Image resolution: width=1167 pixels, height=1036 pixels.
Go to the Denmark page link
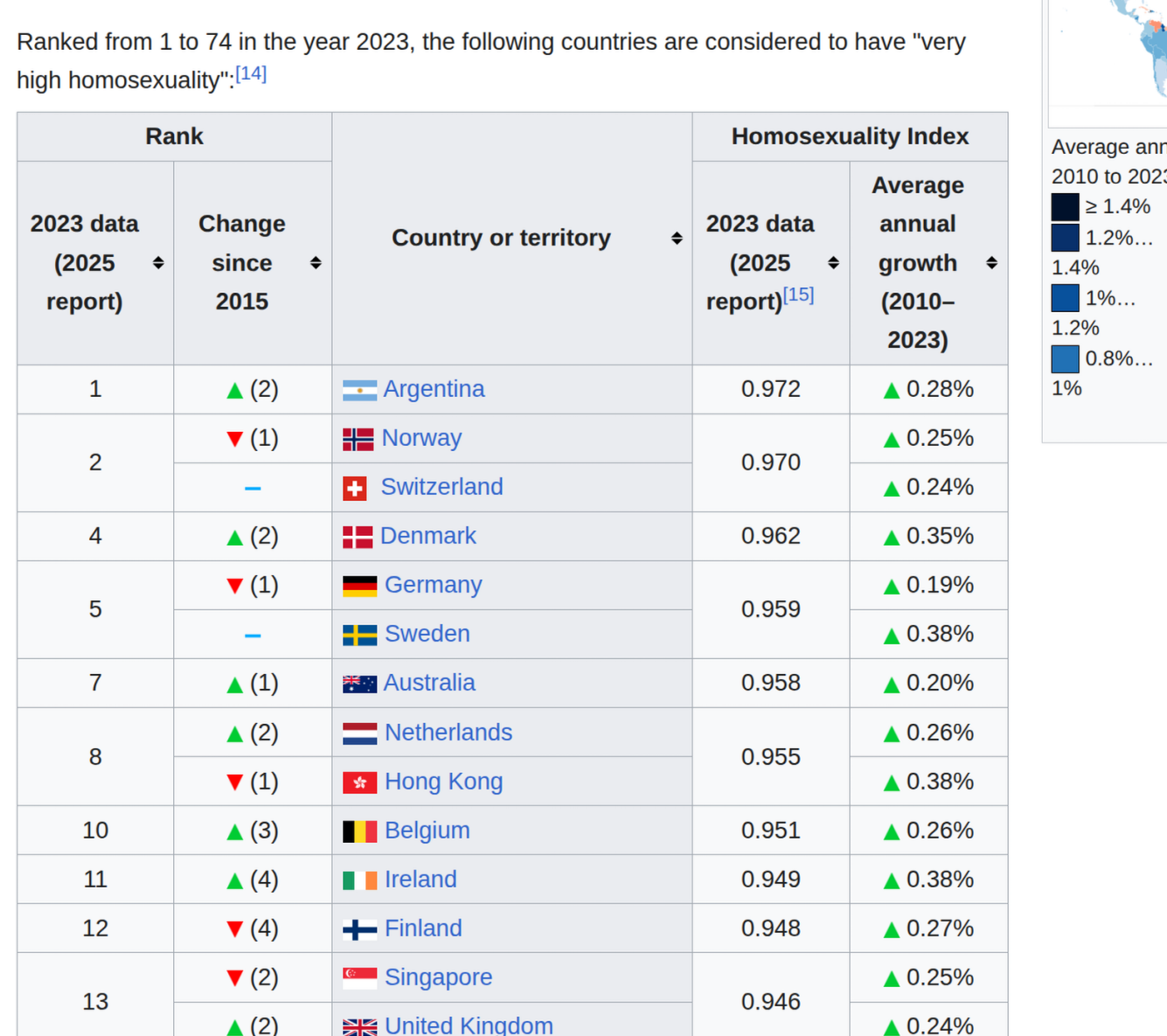(427, 536)
